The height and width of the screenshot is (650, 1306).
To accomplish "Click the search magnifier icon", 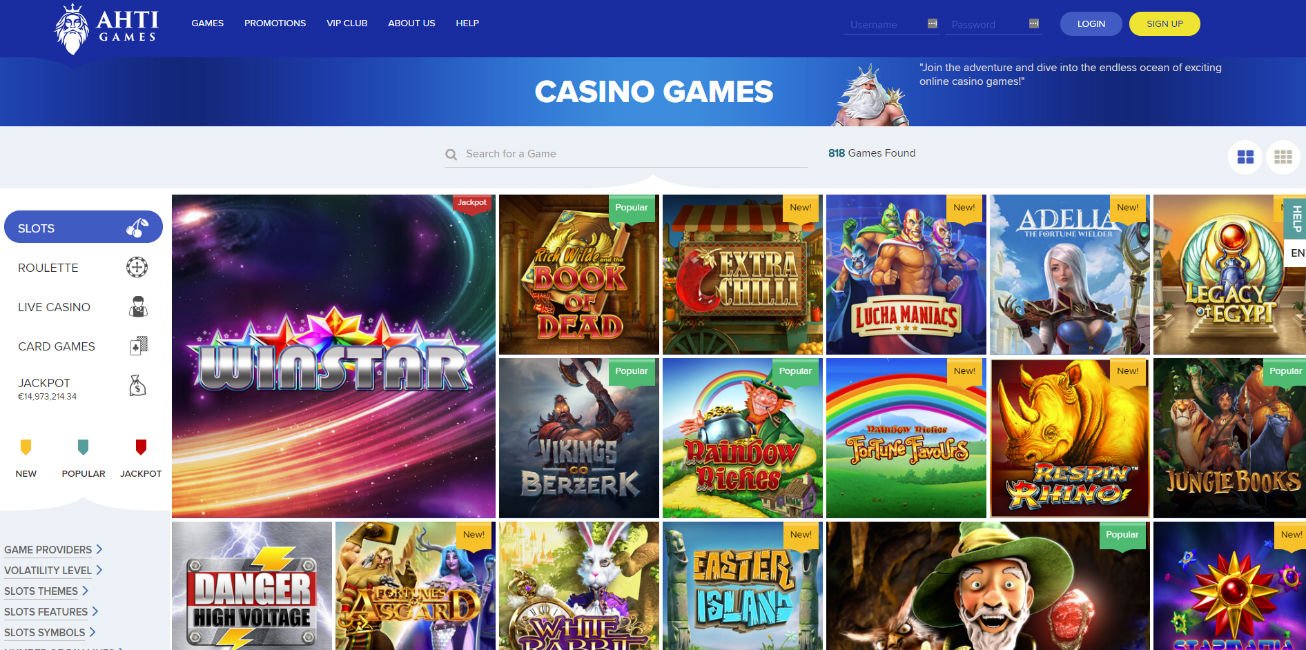I will click(x=452, y=154).
